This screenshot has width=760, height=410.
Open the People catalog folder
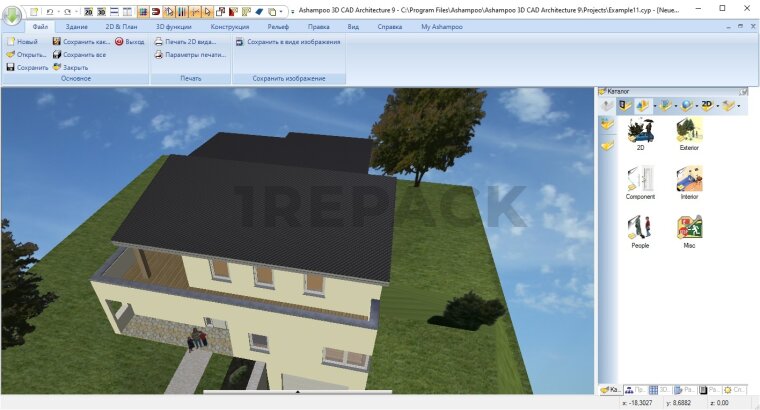[x=640, y=230]
